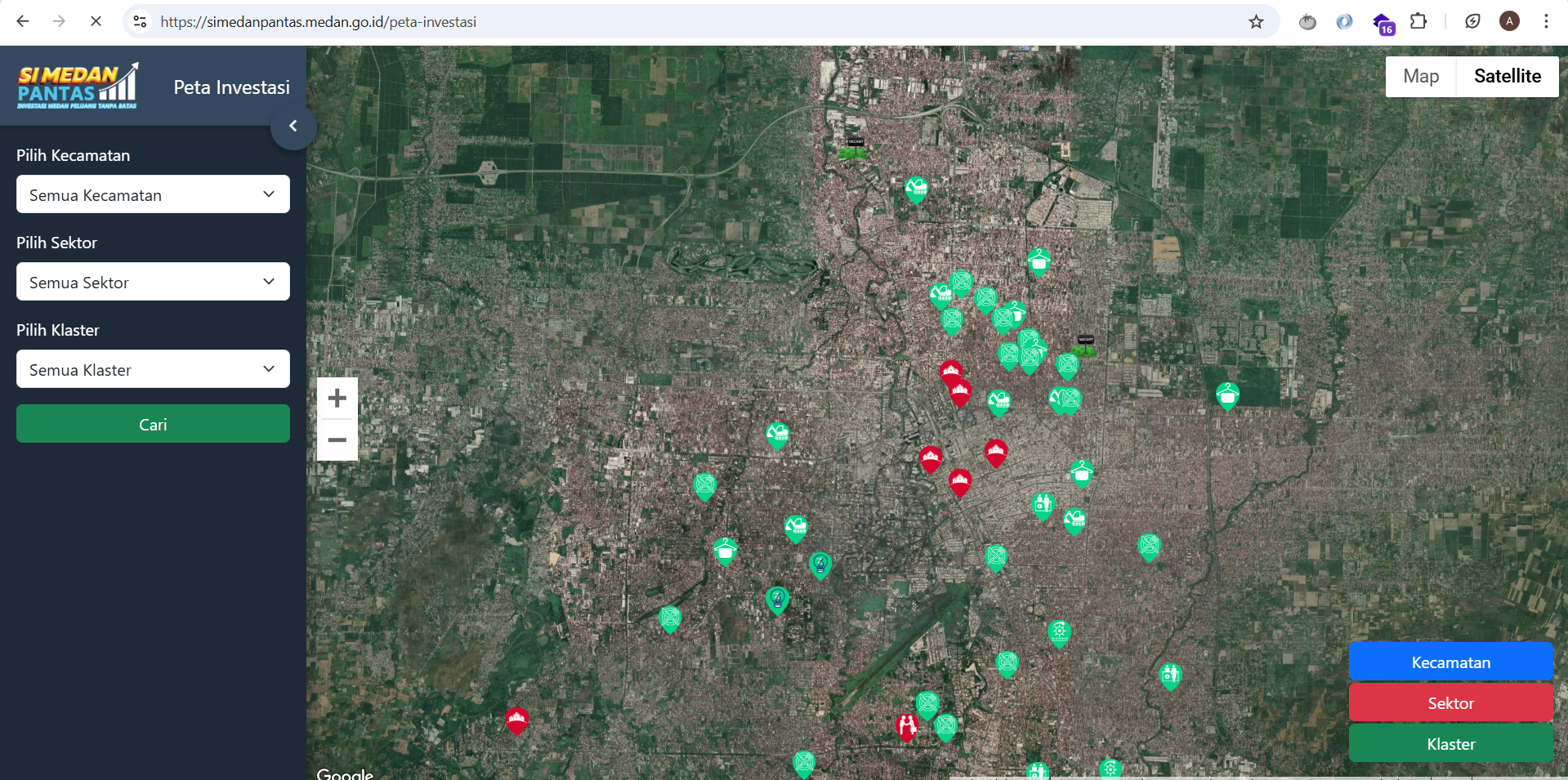The width and height of the screenshot is (1568, 780).
Task: Click the Peta Investasi page title
Action: [231, 87]
